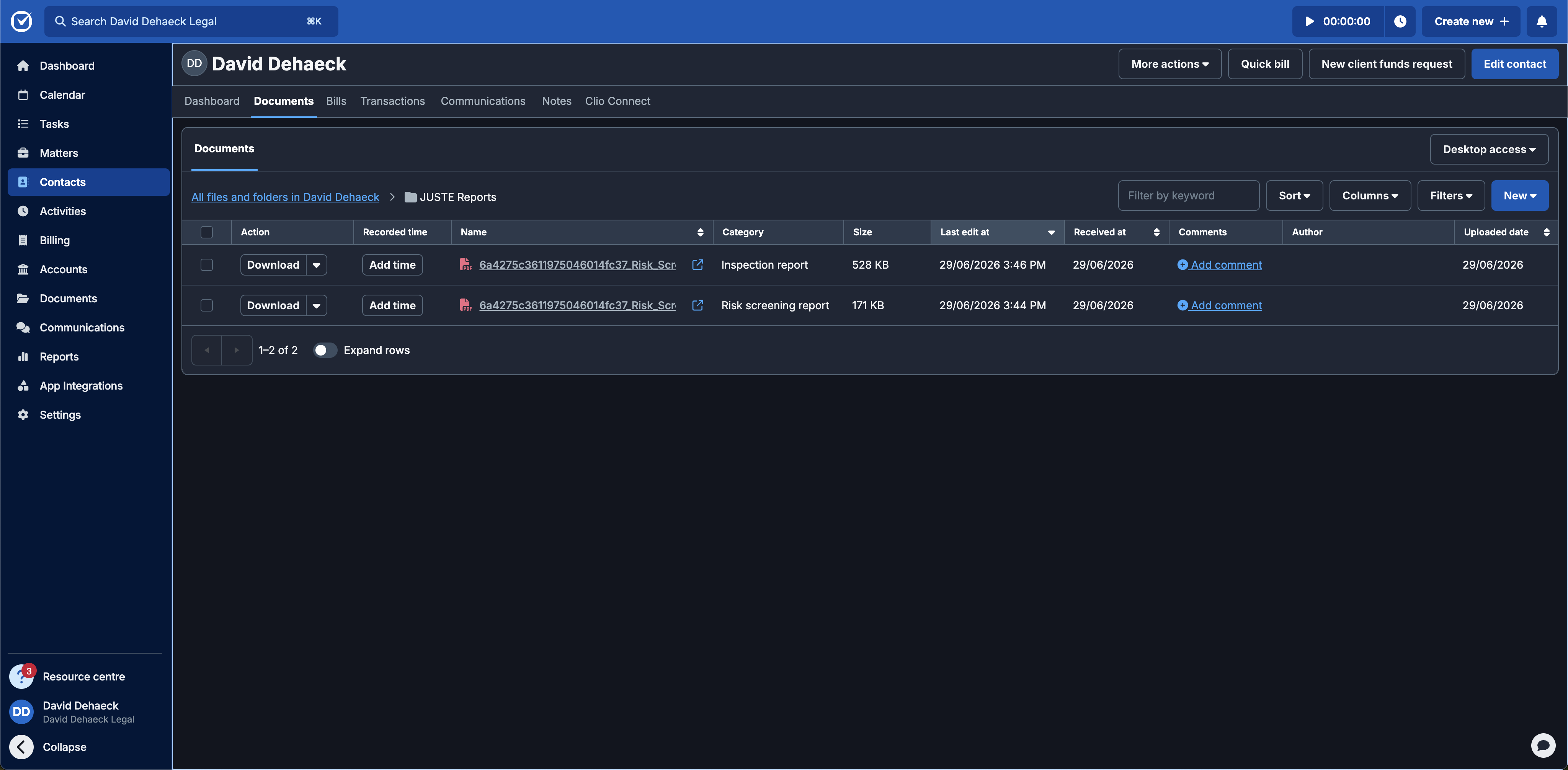
Task: Open the Sort dropdown
Action: [x=1294, y=196]
